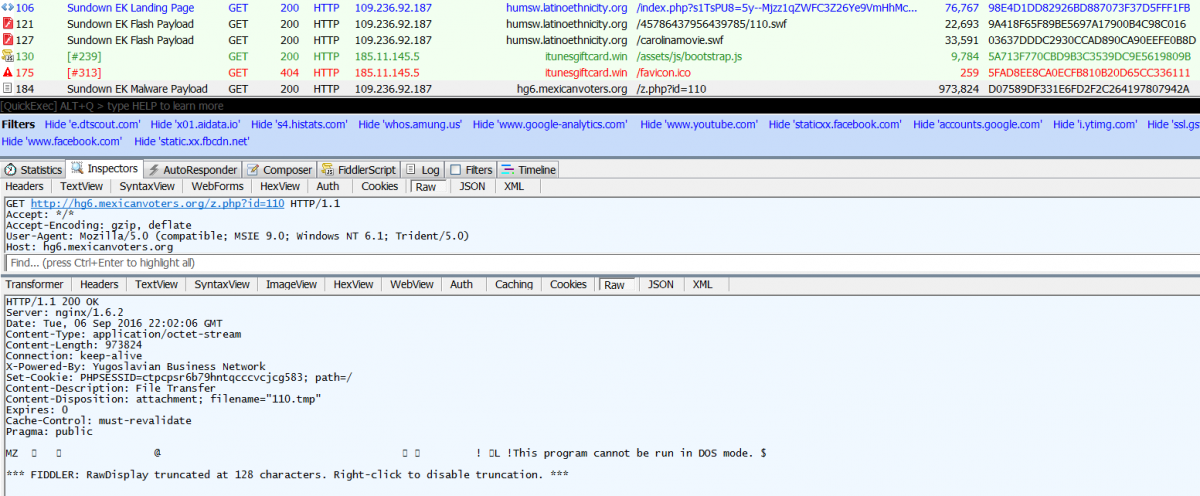Click the Timeline tab's colored bars icon

tap(507, 170)
